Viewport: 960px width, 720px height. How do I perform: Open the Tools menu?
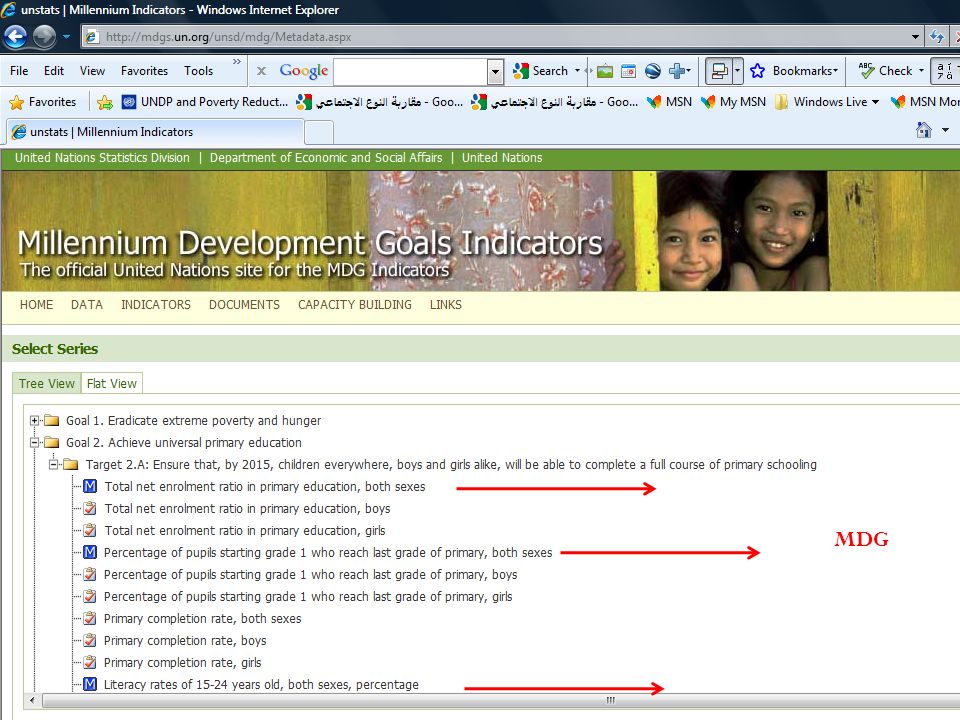(198, 70)
